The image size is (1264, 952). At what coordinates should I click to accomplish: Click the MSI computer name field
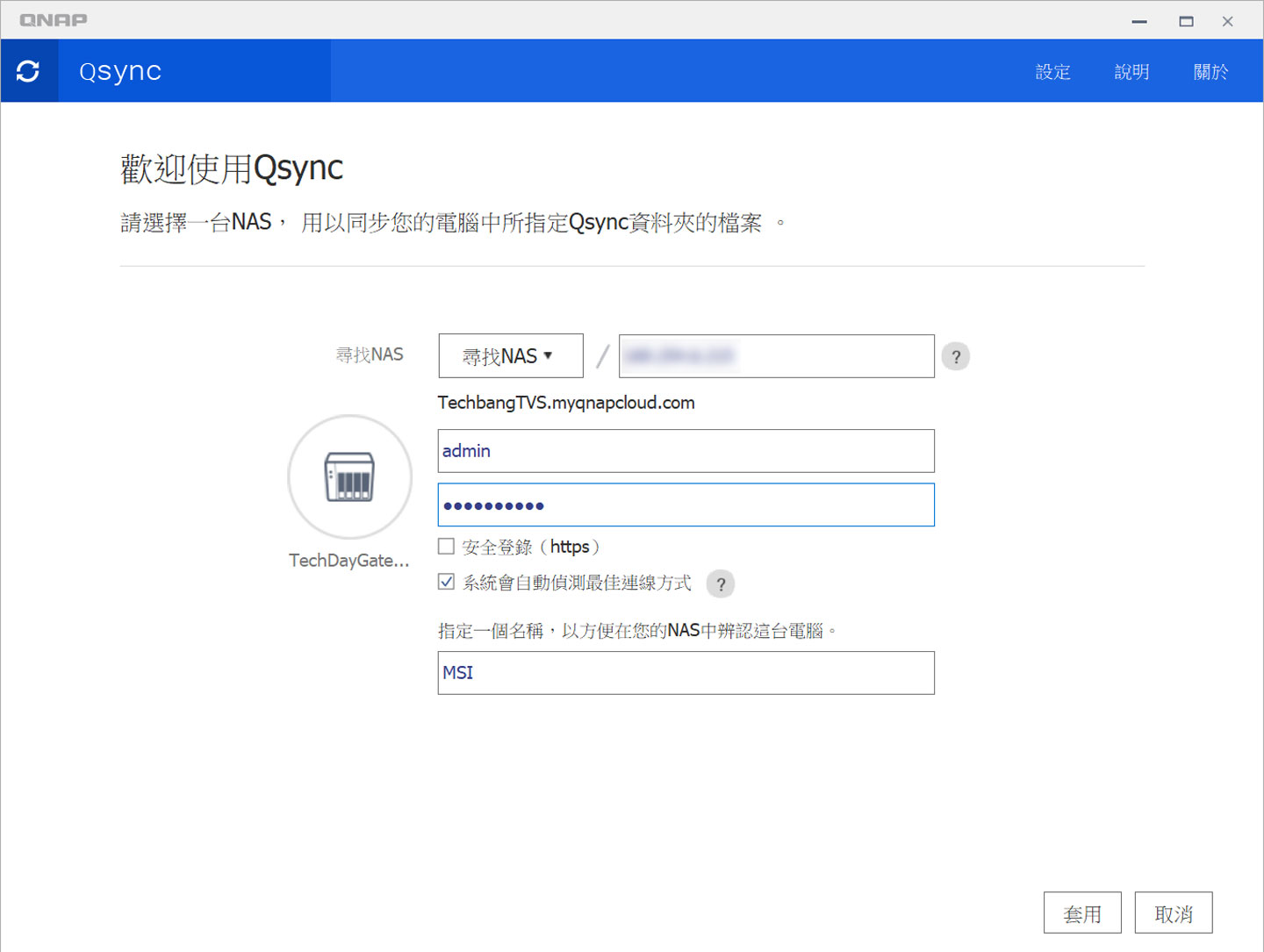point(686,673)
